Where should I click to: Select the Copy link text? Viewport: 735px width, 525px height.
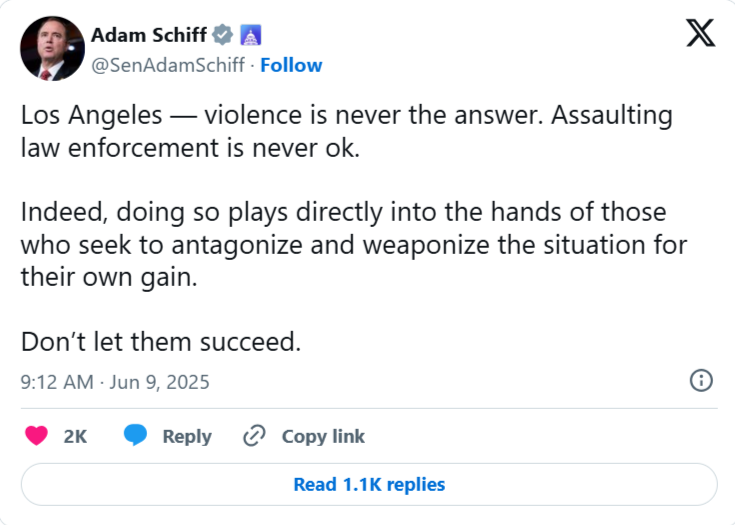coord(323,437)
